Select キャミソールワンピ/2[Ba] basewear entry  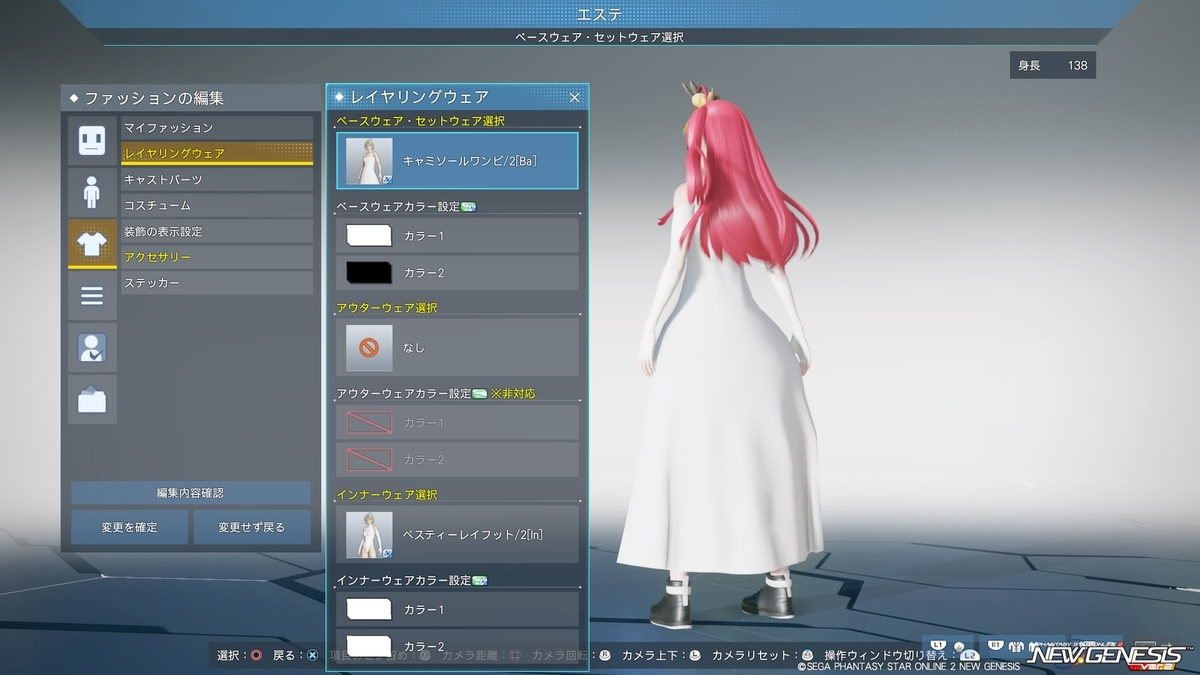point(458,160)
